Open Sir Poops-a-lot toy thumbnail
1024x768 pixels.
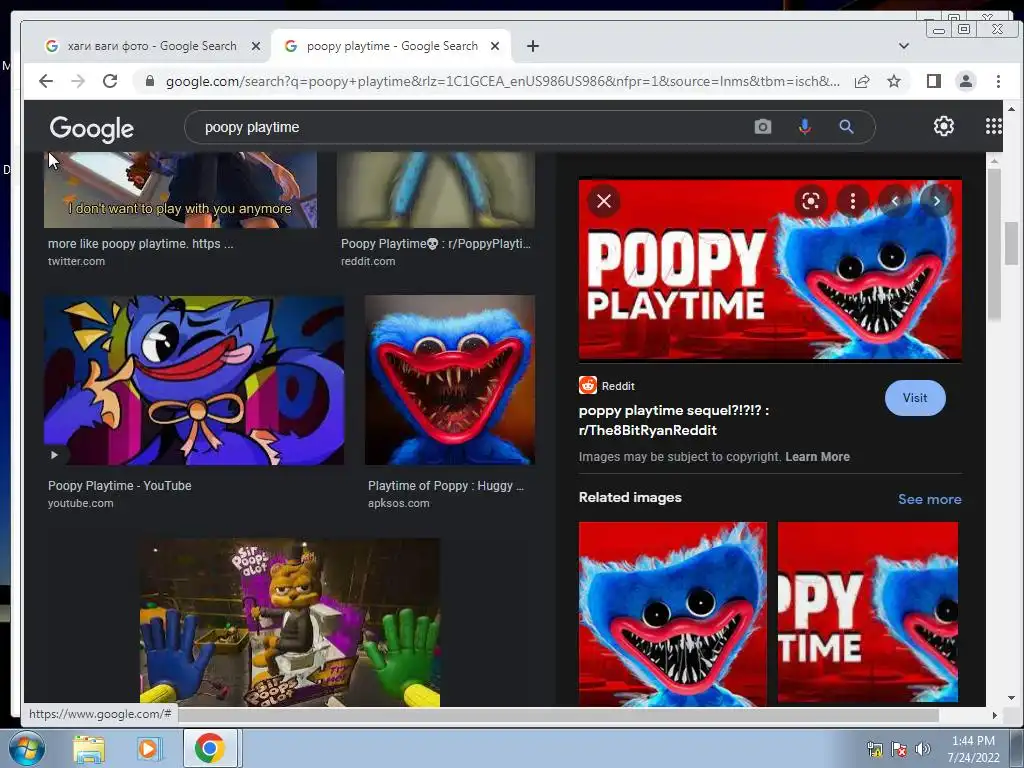tap(290, 622)
